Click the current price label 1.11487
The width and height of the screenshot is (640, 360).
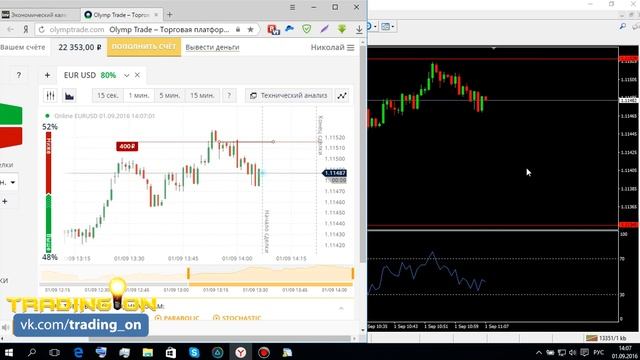coord(335,173)
